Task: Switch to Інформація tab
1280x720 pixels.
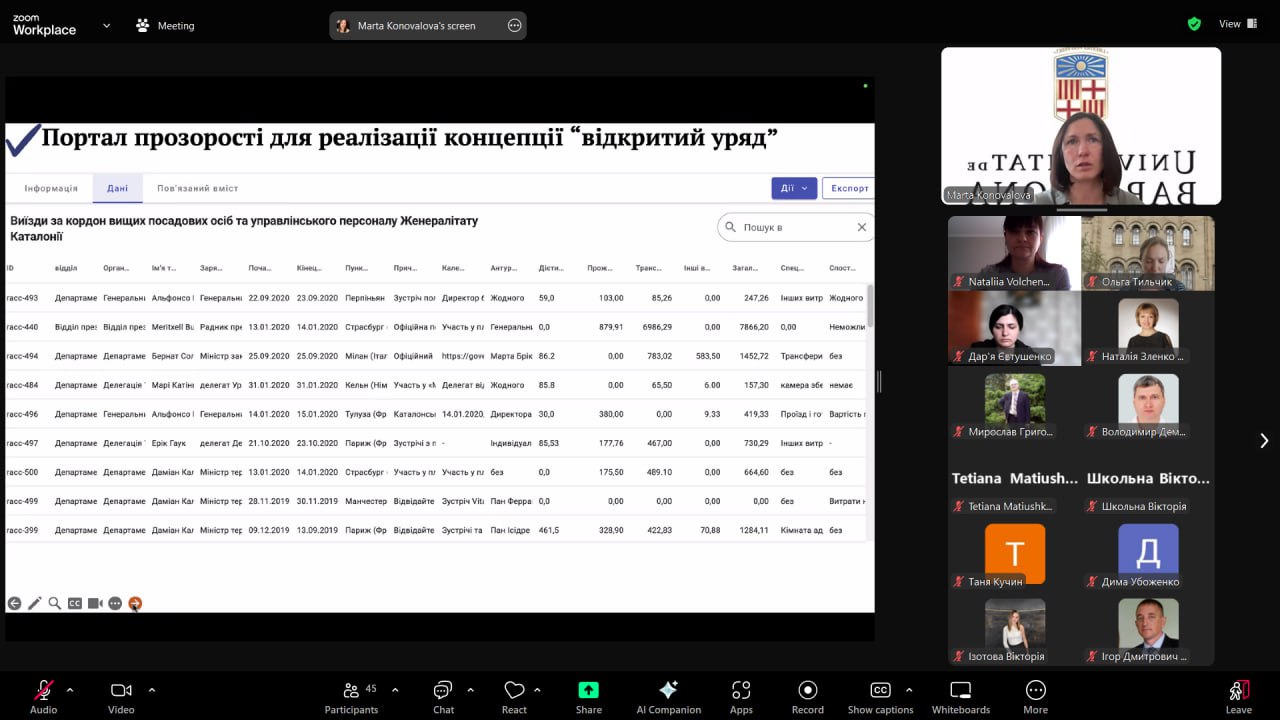Action: point(51,188)
